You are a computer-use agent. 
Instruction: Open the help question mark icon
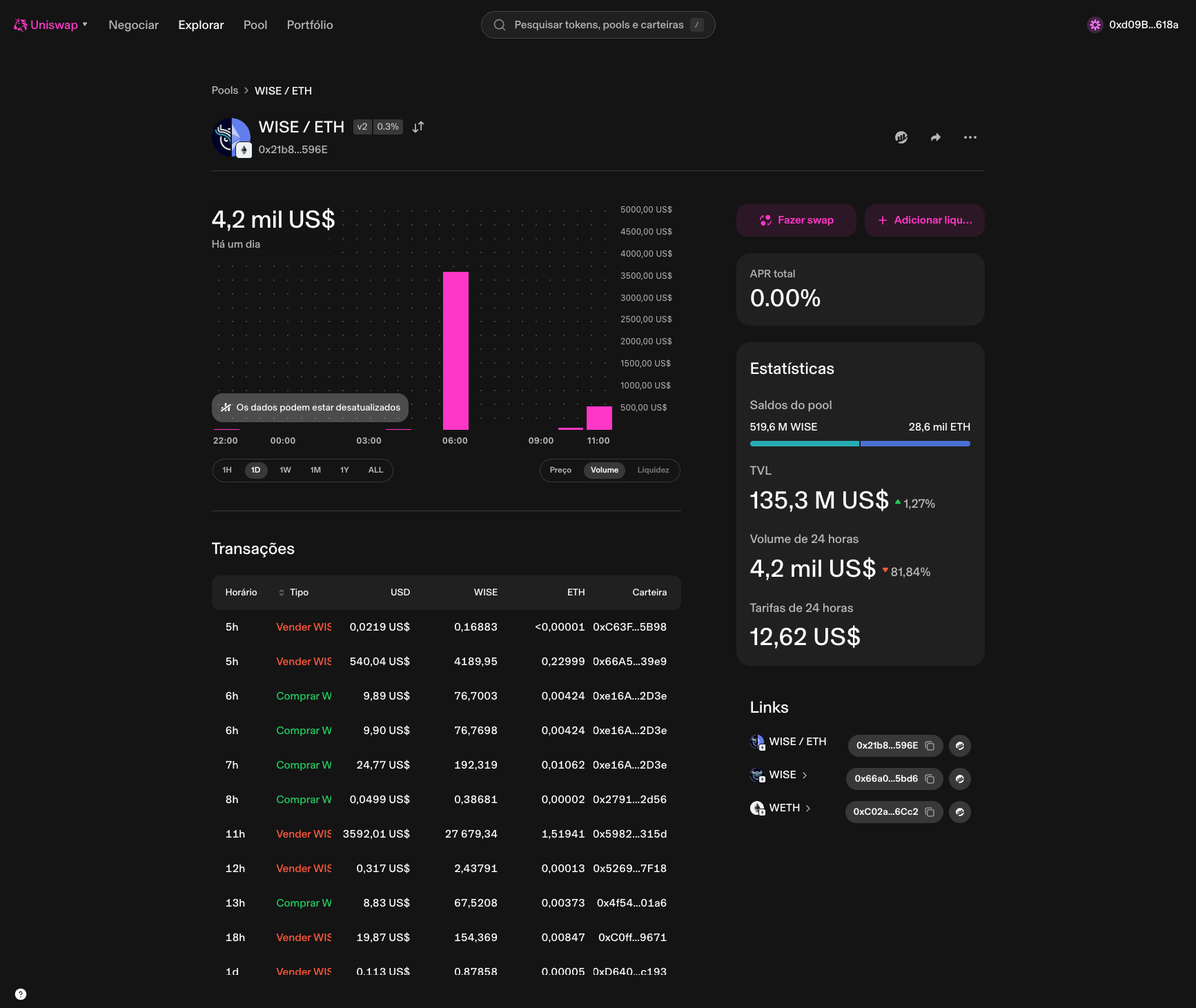[21, 994]
